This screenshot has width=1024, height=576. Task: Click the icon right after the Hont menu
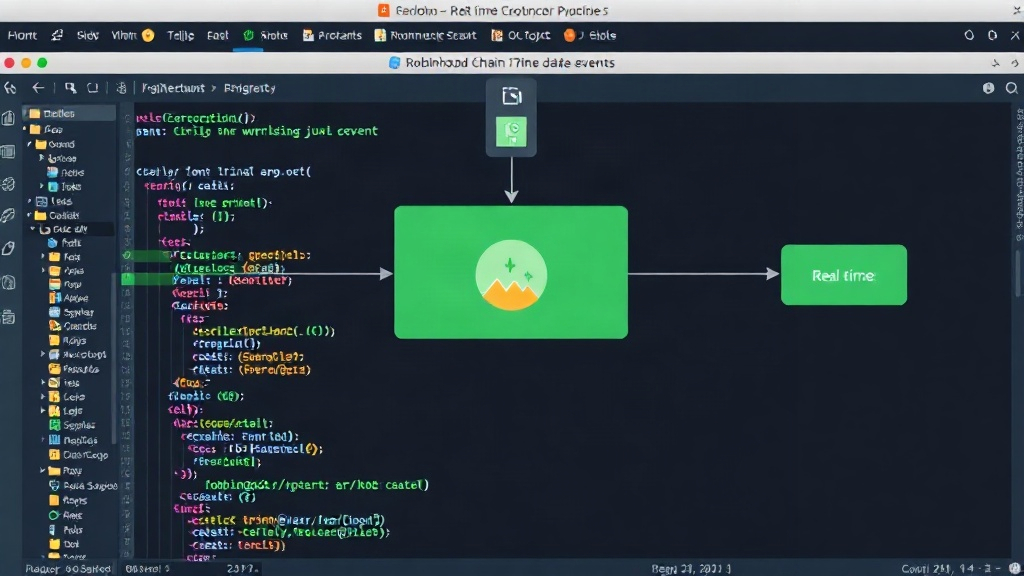point(57,35)
